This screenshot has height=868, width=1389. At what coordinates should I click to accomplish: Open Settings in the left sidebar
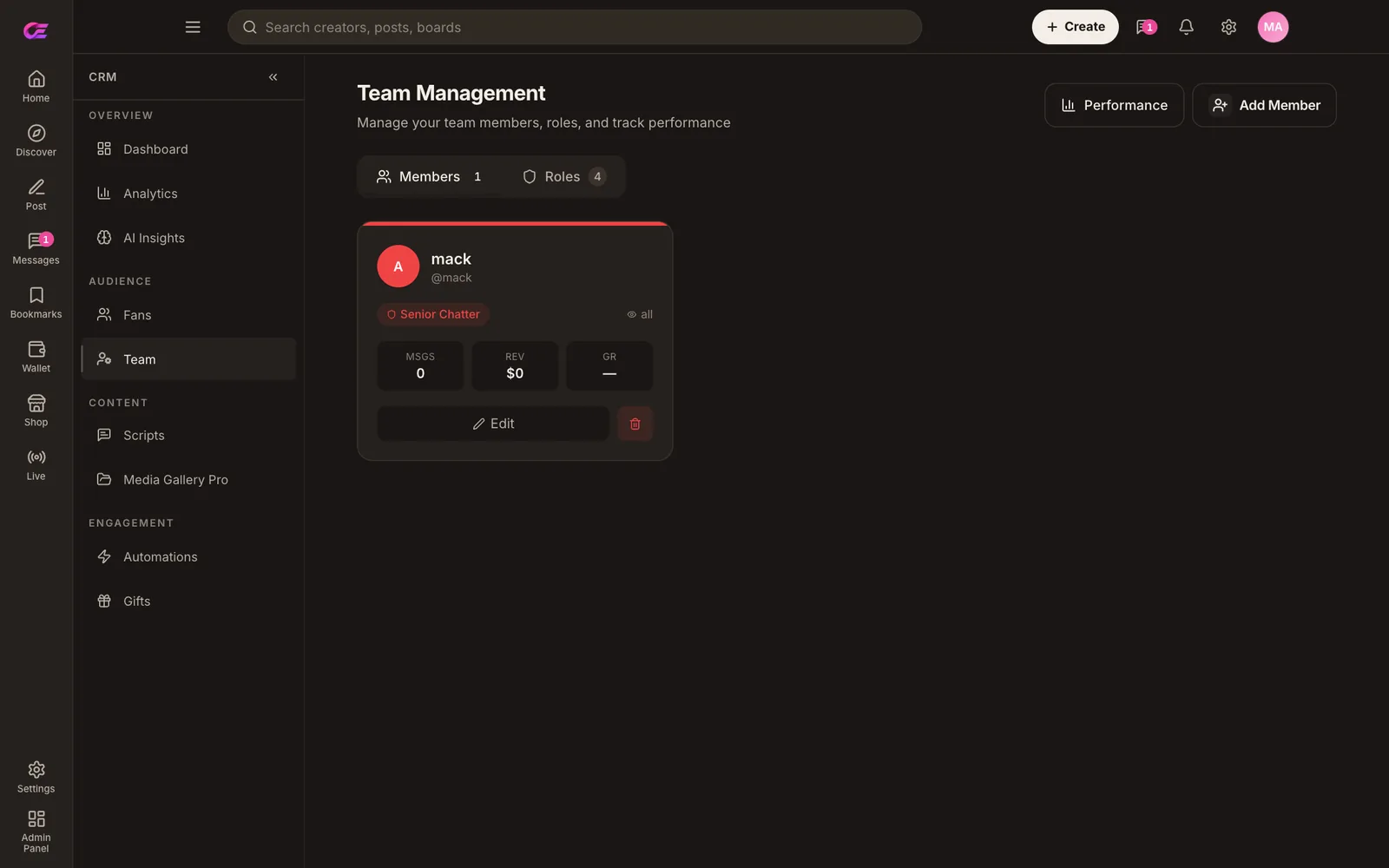(x=36, y=777)
